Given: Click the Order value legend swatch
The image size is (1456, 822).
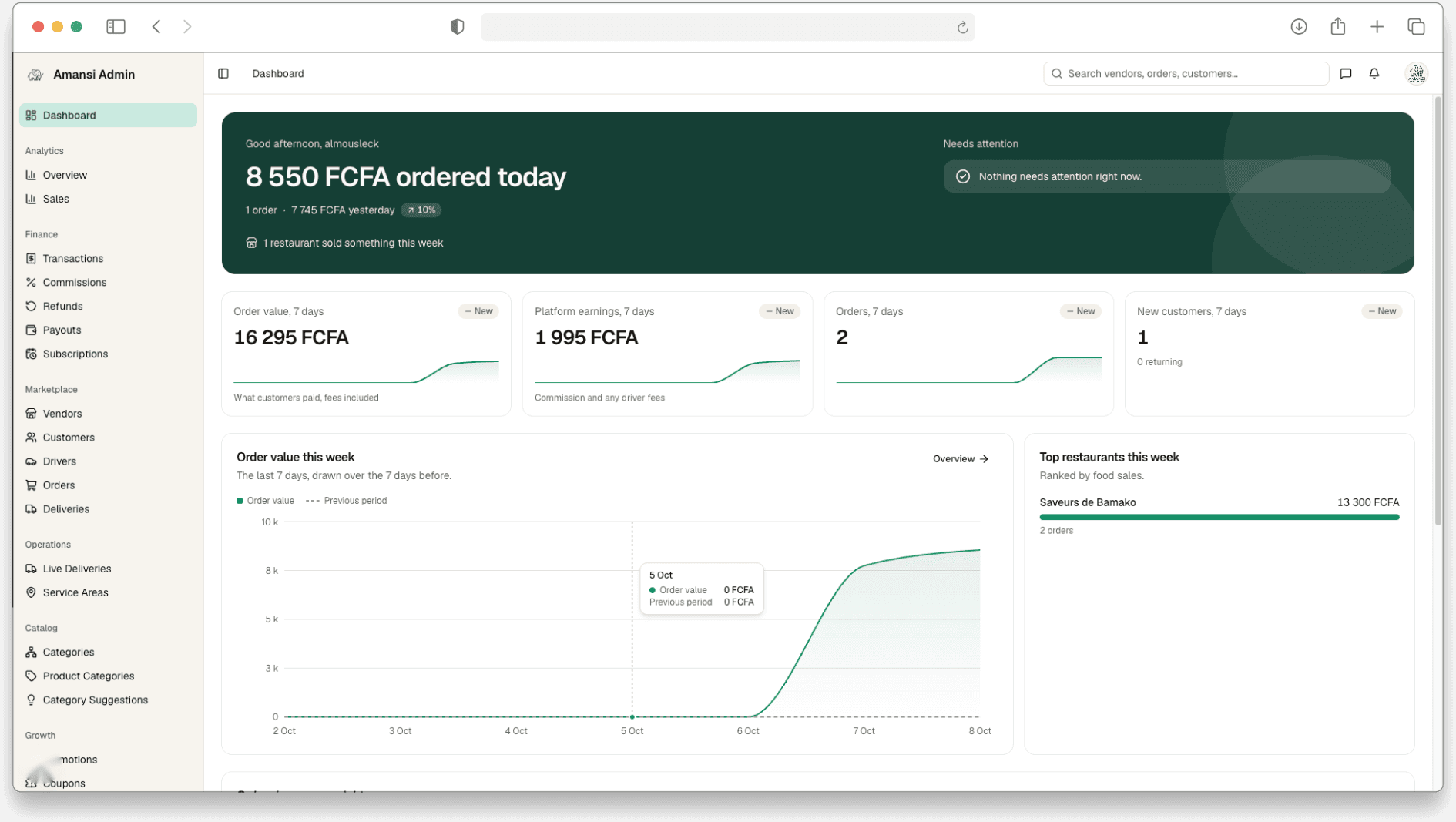Looking at the screenshot, I should 240,501.
